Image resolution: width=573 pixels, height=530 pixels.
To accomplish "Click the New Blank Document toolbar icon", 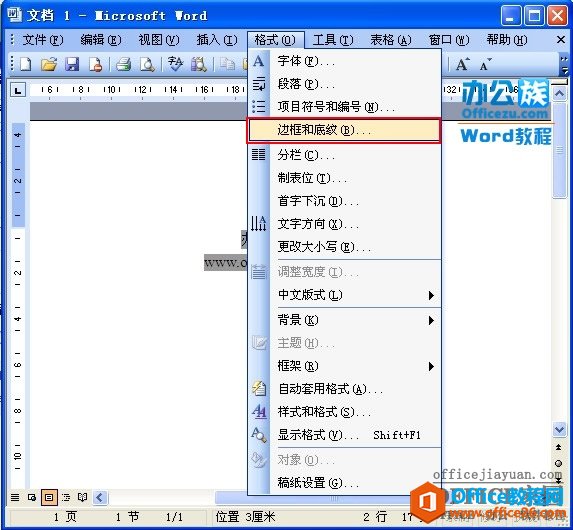I will pos(26,64).
